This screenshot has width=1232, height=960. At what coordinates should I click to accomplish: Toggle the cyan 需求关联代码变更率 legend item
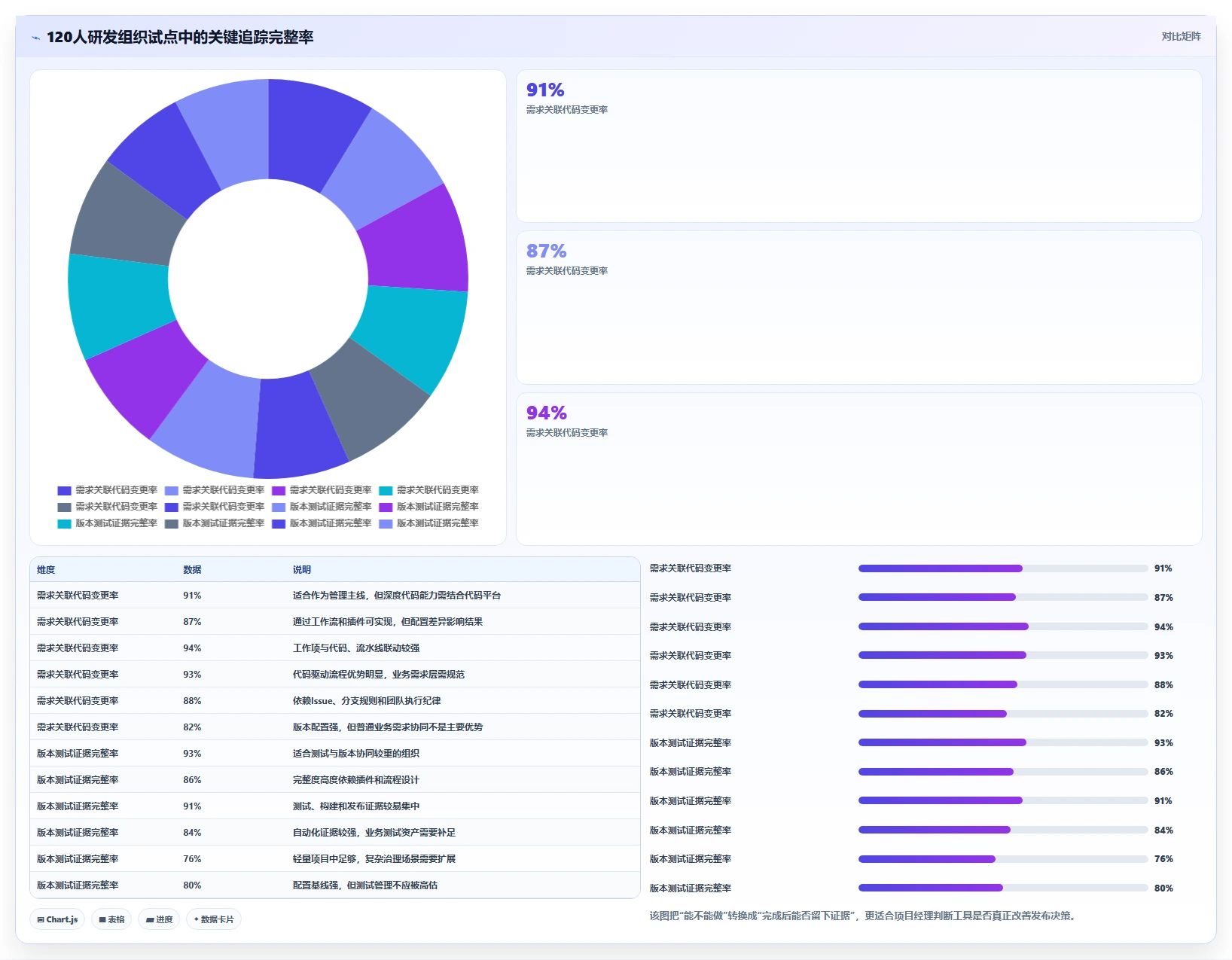point(428,490)
